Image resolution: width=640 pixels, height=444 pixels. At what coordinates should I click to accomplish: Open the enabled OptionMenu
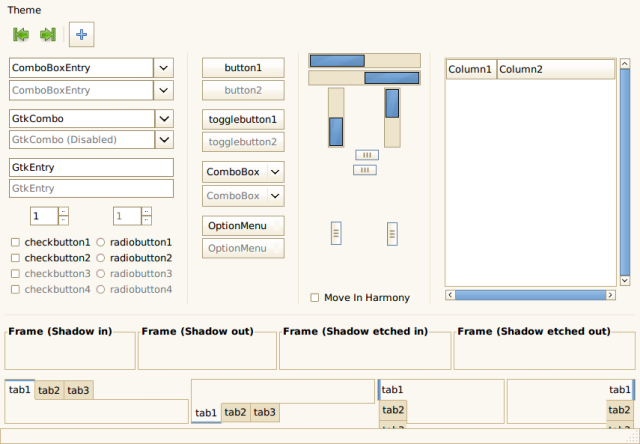(x=243, y=225)
